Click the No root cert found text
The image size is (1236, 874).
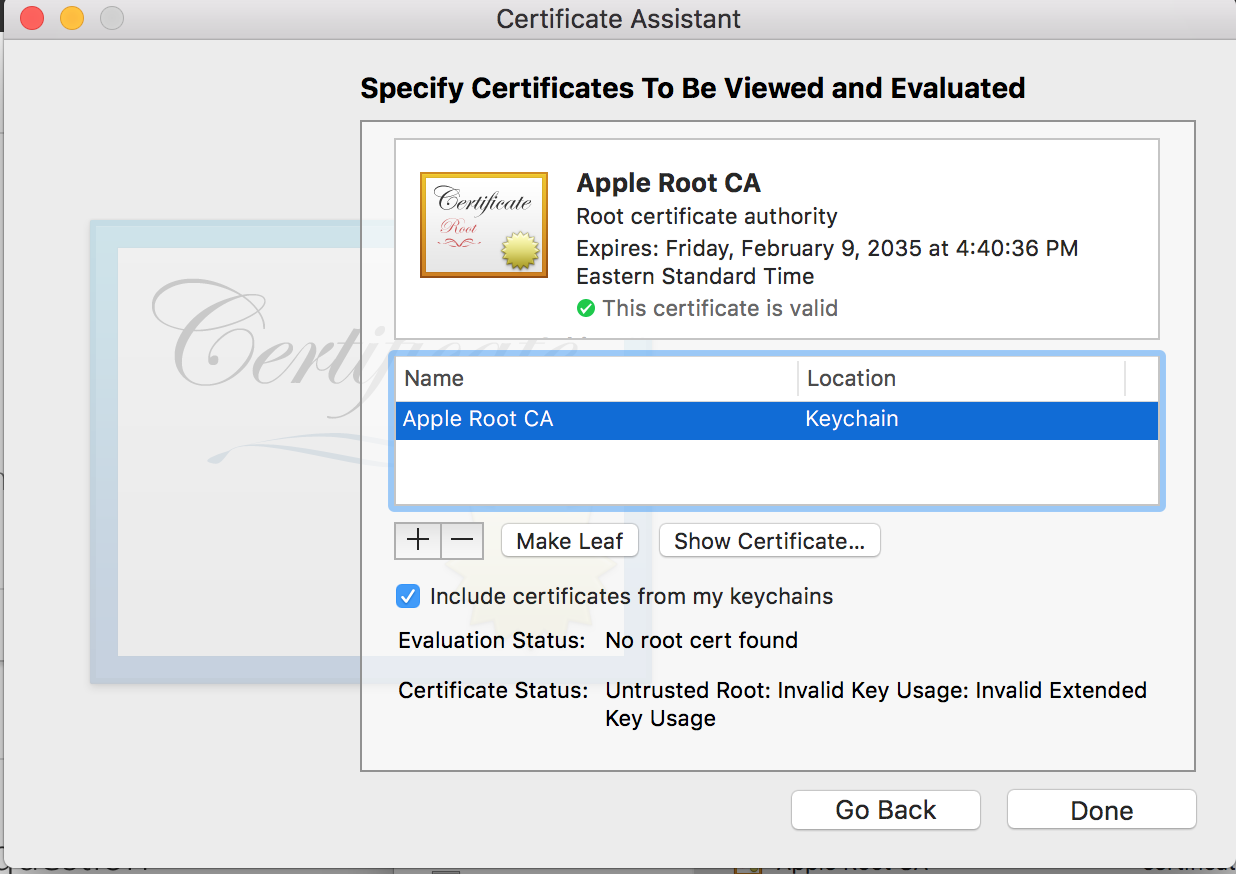[x=702, y=641]
